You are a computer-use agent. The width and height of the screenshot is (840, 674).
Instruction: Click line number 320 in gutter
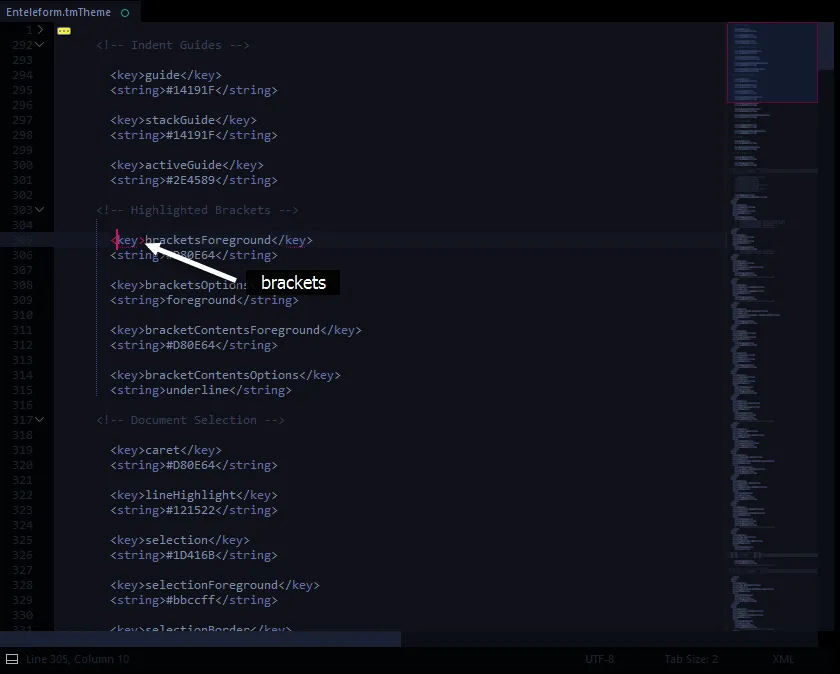pyautogui.click(x=22, y=465)
